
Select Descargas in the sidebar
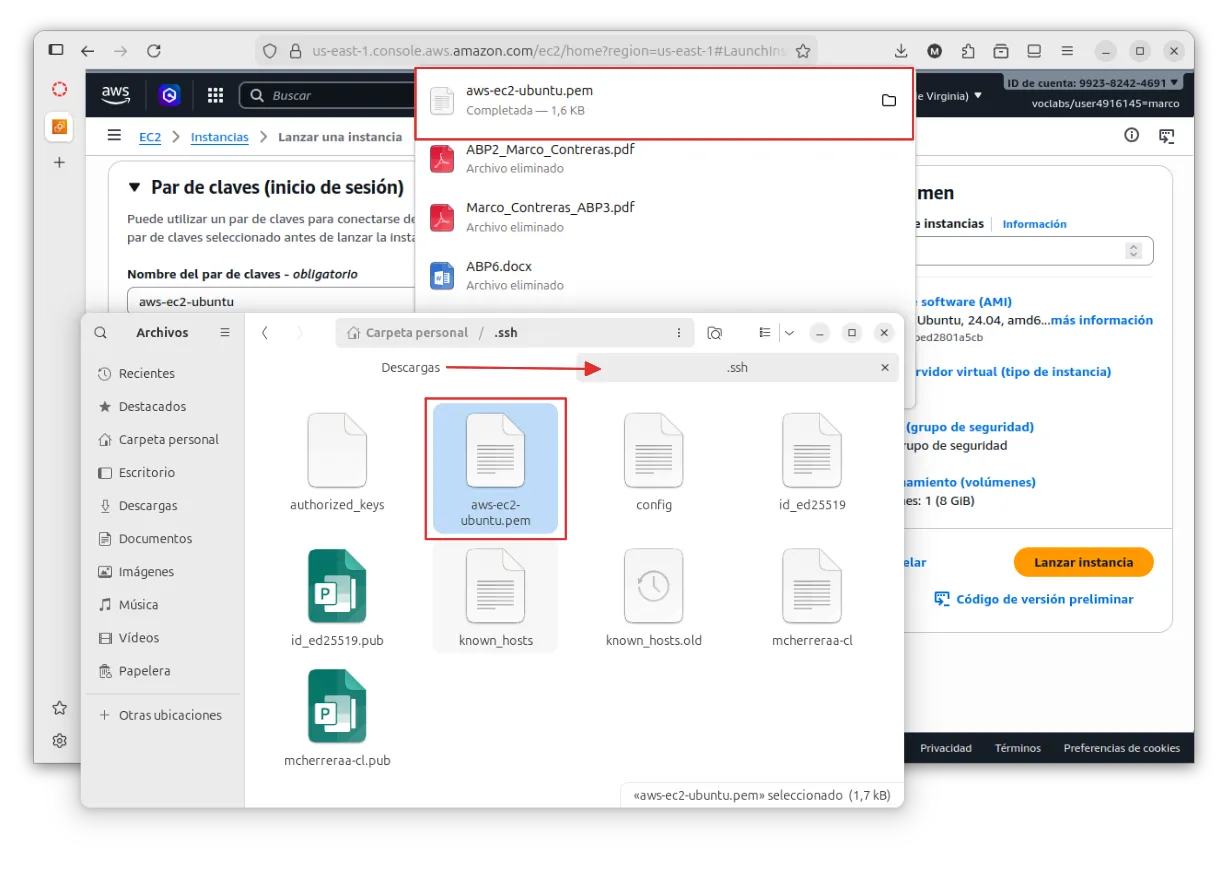[147, 506]
